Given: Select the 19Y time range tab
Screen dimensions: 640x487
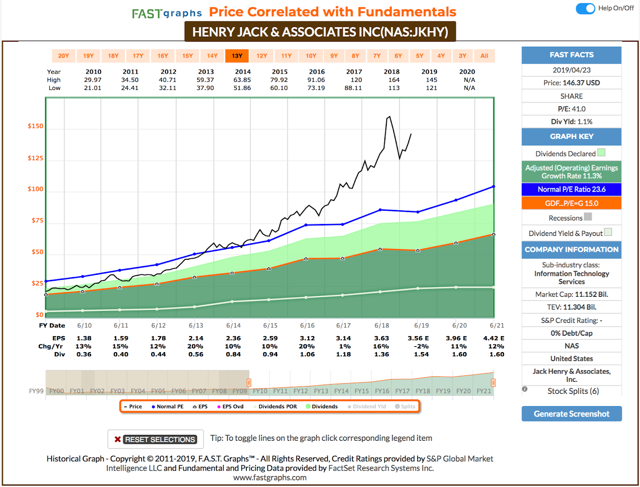Looking at the screenshot, I should 89,56.
